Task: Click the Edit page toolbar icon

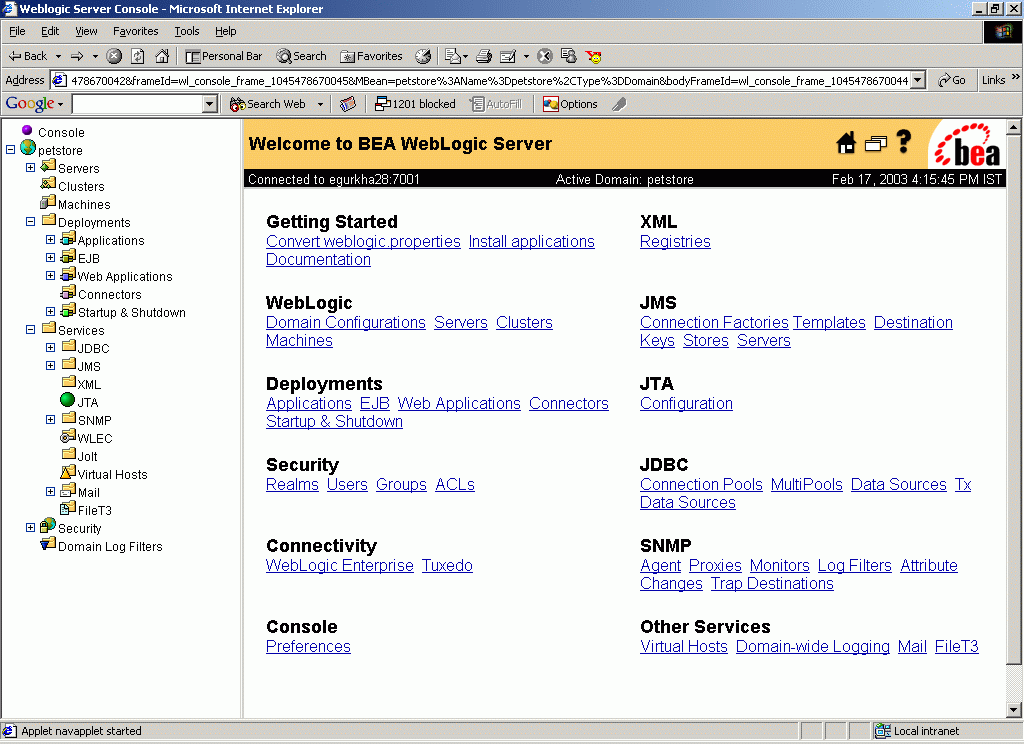Action: (507, 56)
